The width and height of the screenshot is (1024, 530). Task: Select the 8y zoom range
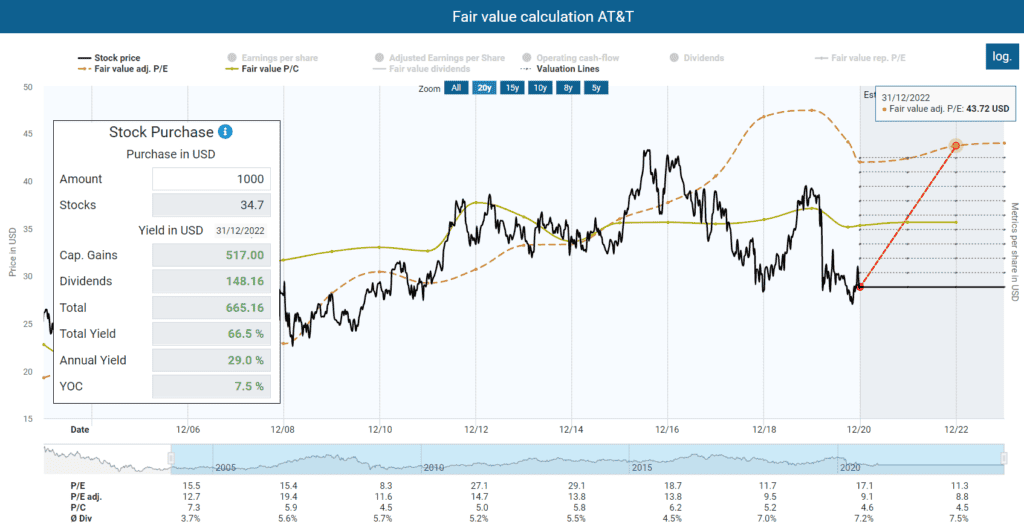coord(568,88)
